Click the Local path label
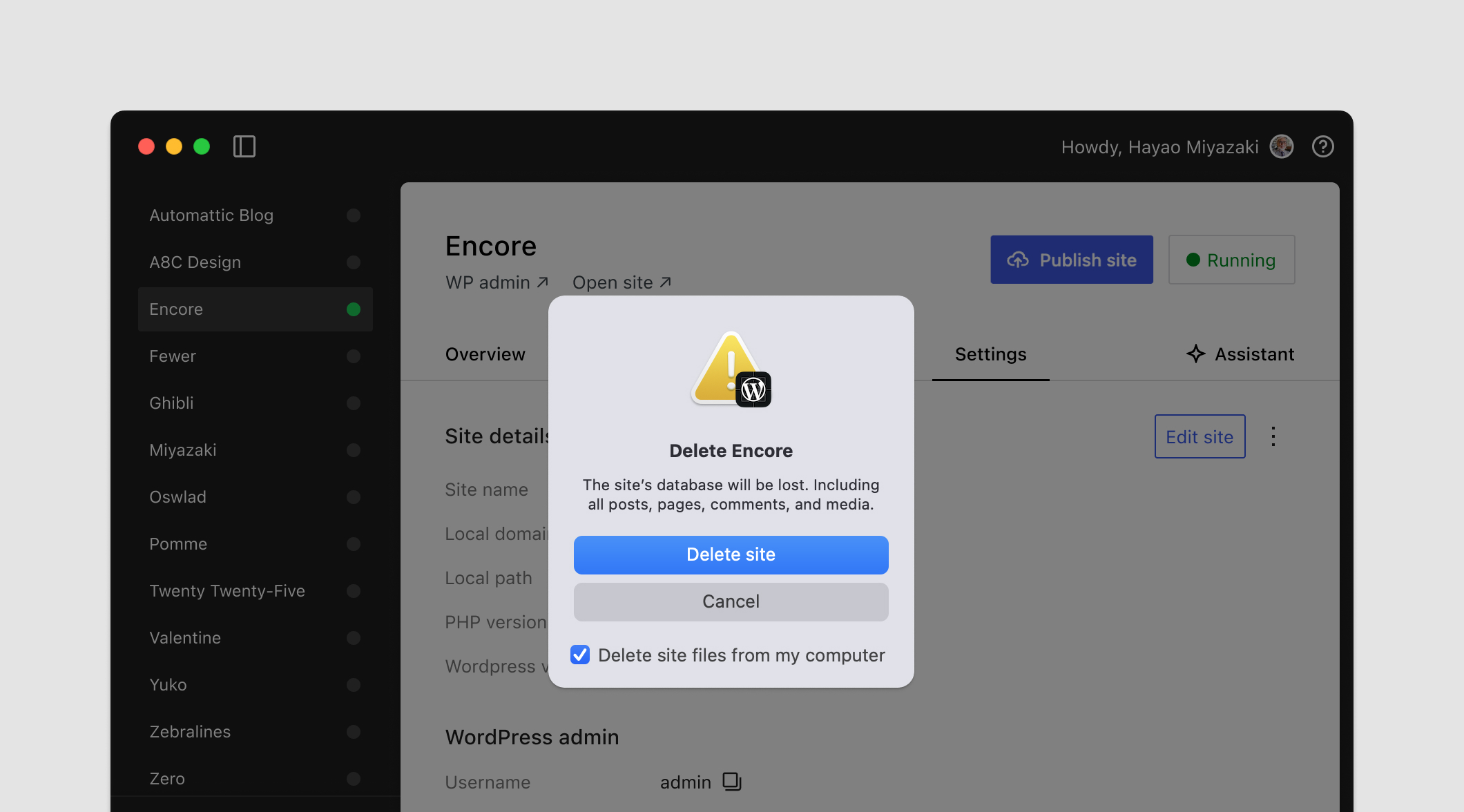The height and width of the screenshot is (812, 1464). pyautogui.click(x=488, y=578)
